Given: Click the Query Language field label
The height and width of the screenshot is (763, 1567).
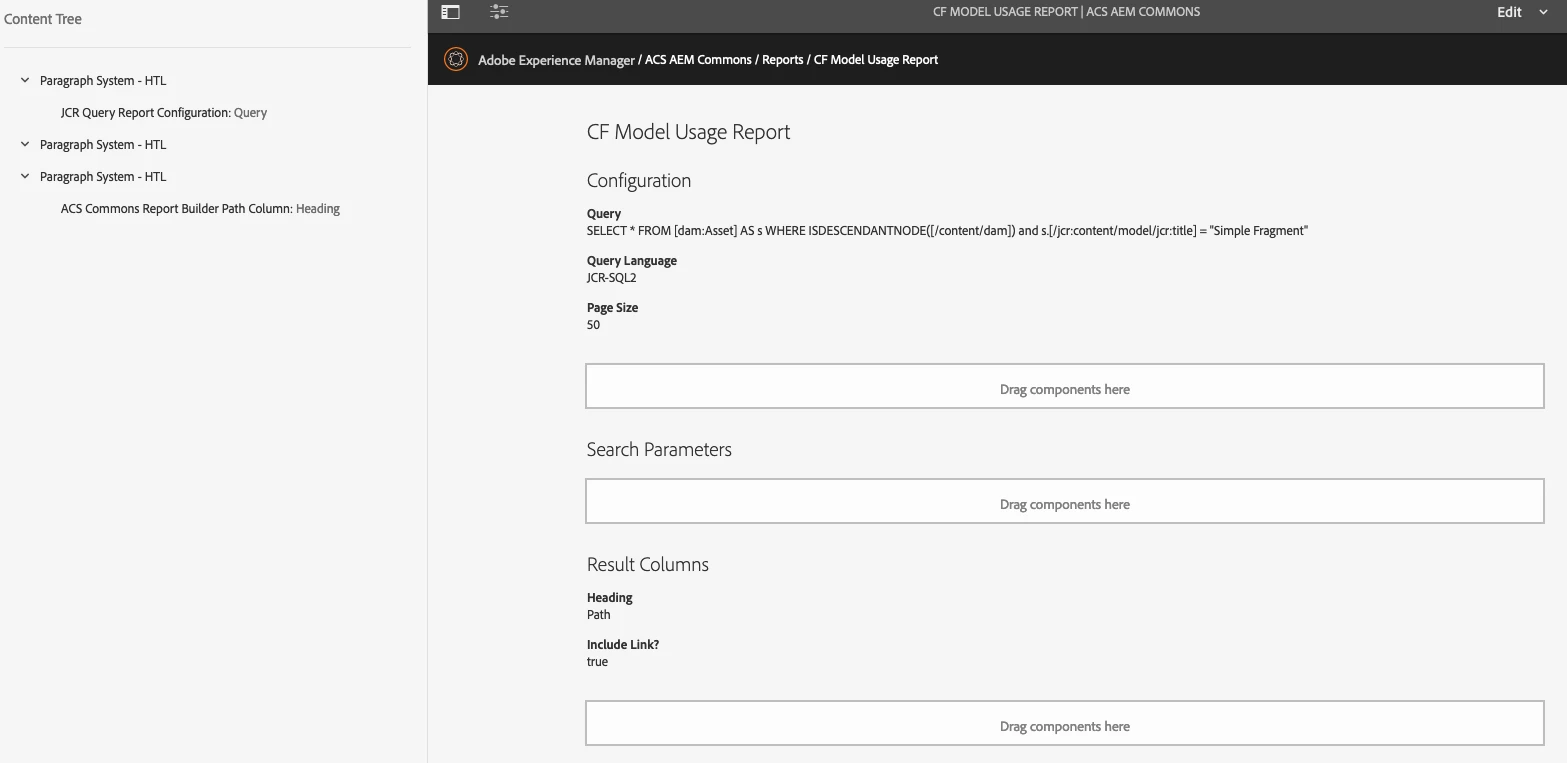Looking at the screenshot, I should click(x=631, y=260).
